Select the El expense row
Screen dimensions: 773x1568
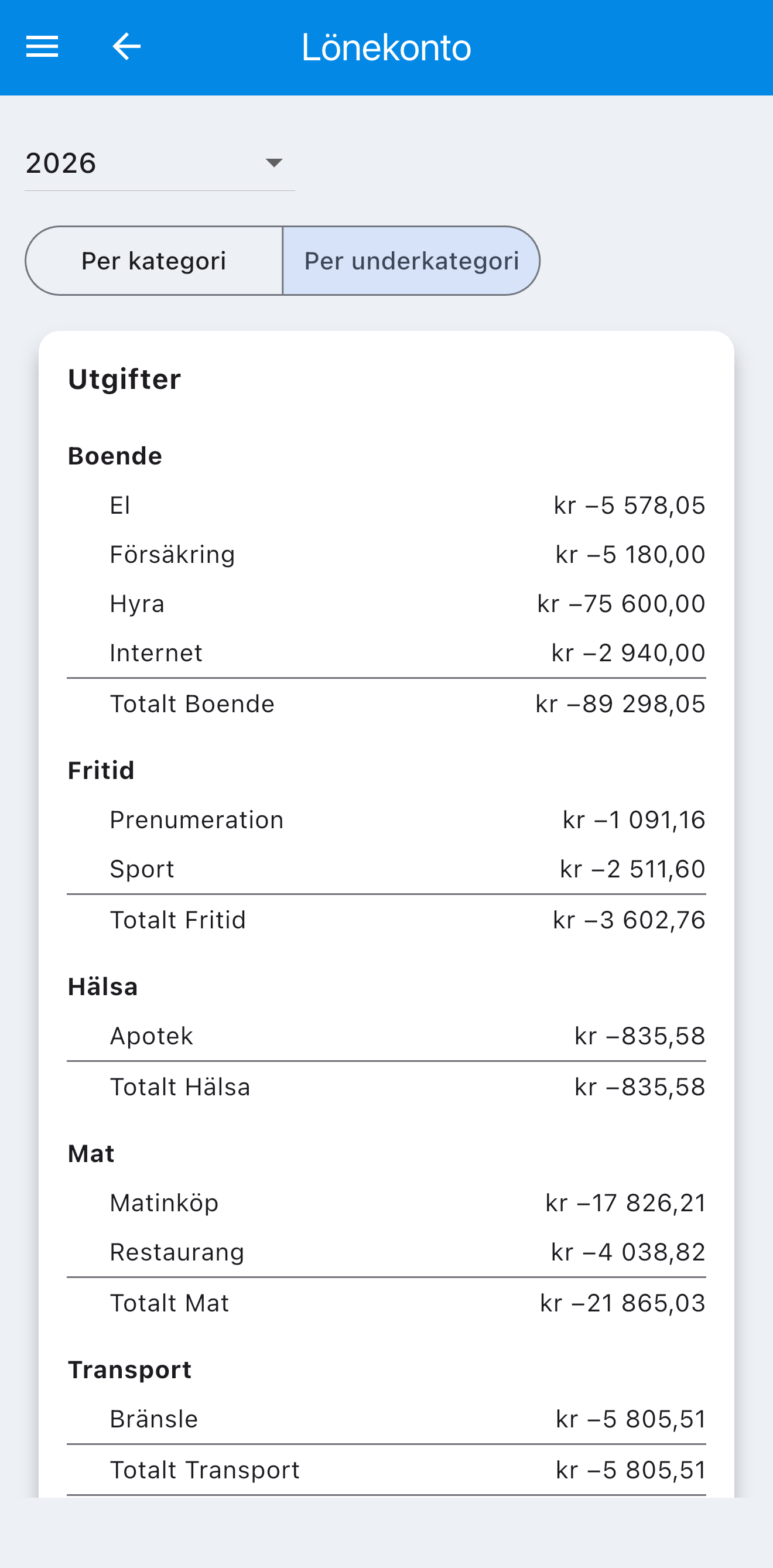(x=386, y=505)
